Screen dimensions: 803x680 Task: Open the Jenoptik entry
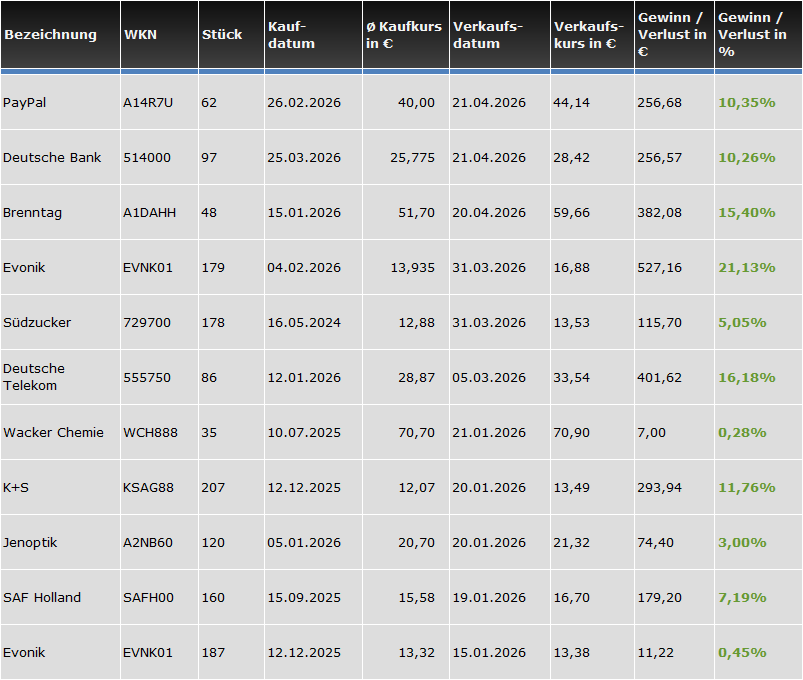click(x=30, y=543)
